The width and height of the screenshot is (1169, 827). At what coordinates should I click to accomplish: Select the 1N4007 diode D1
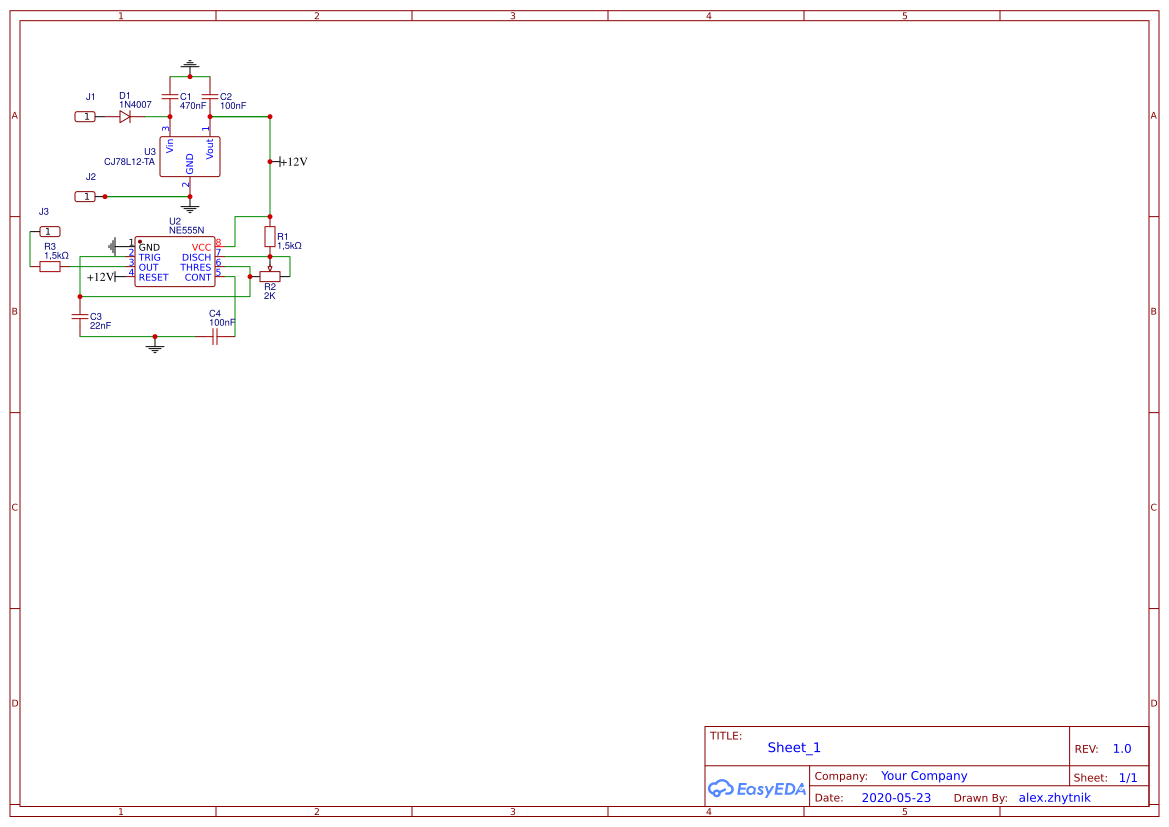pyautogui.click(x=125, y=117)
